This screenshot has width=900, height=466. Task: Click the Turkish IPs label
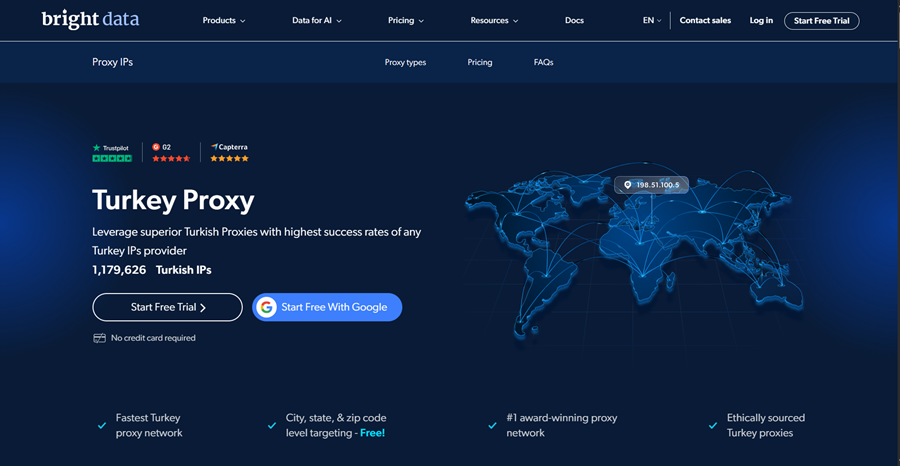point(184,270)
